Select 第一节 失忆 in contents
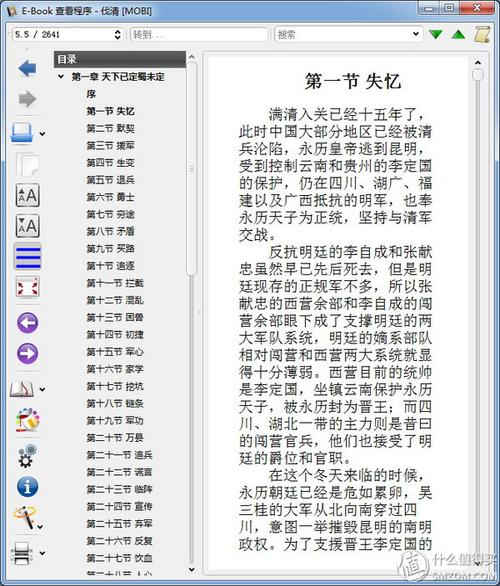Screen dimensions: 500x586 click(x=110, y=111)
